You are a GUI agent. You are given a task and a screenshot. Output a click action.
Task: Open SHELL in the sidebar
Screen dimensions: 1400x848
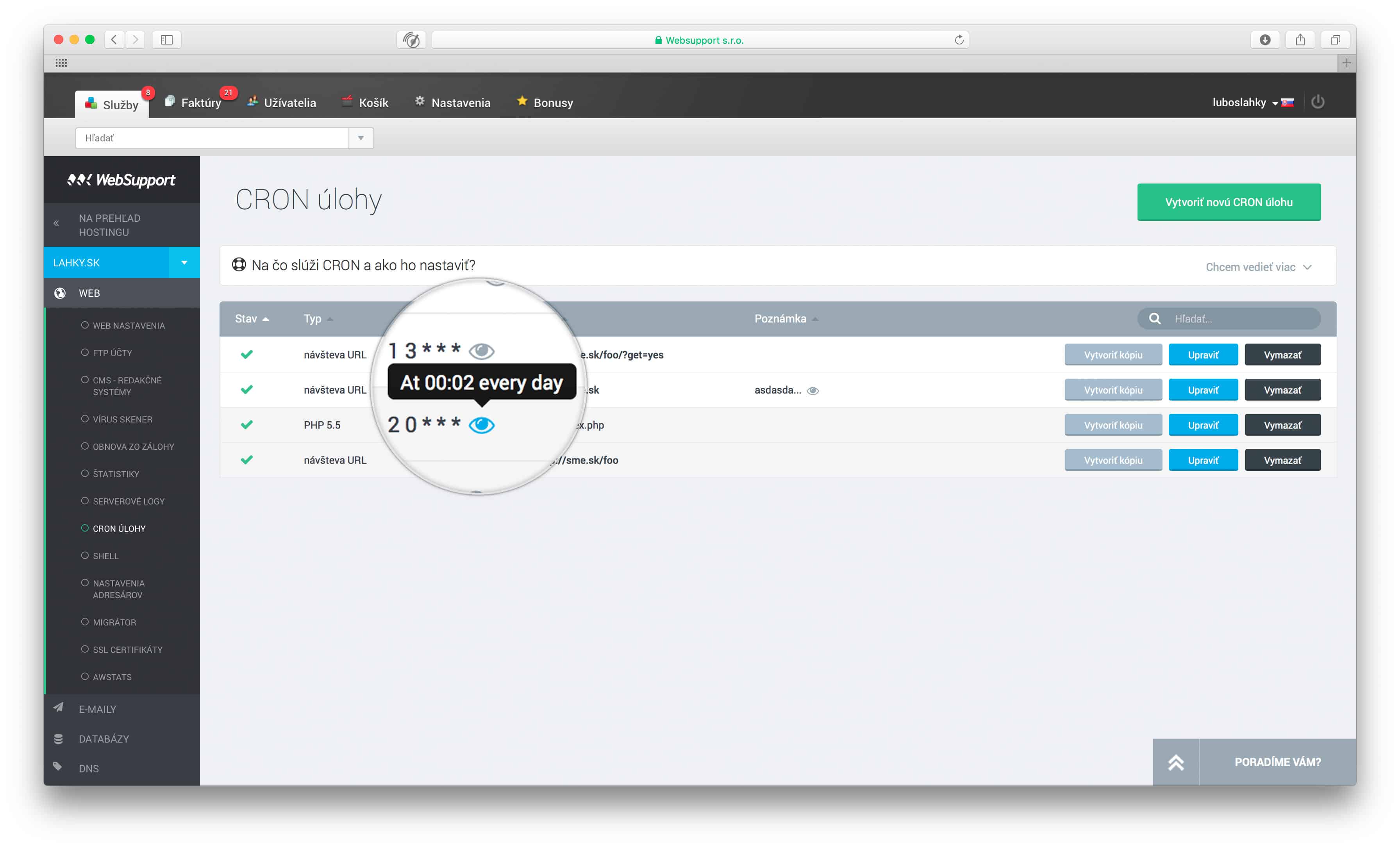106,556
